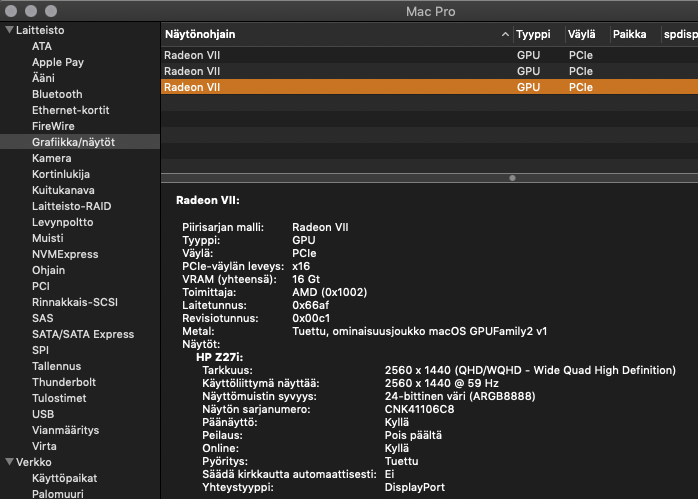
Task: Select NVMExpress in the sidebar
Action: 65,255
